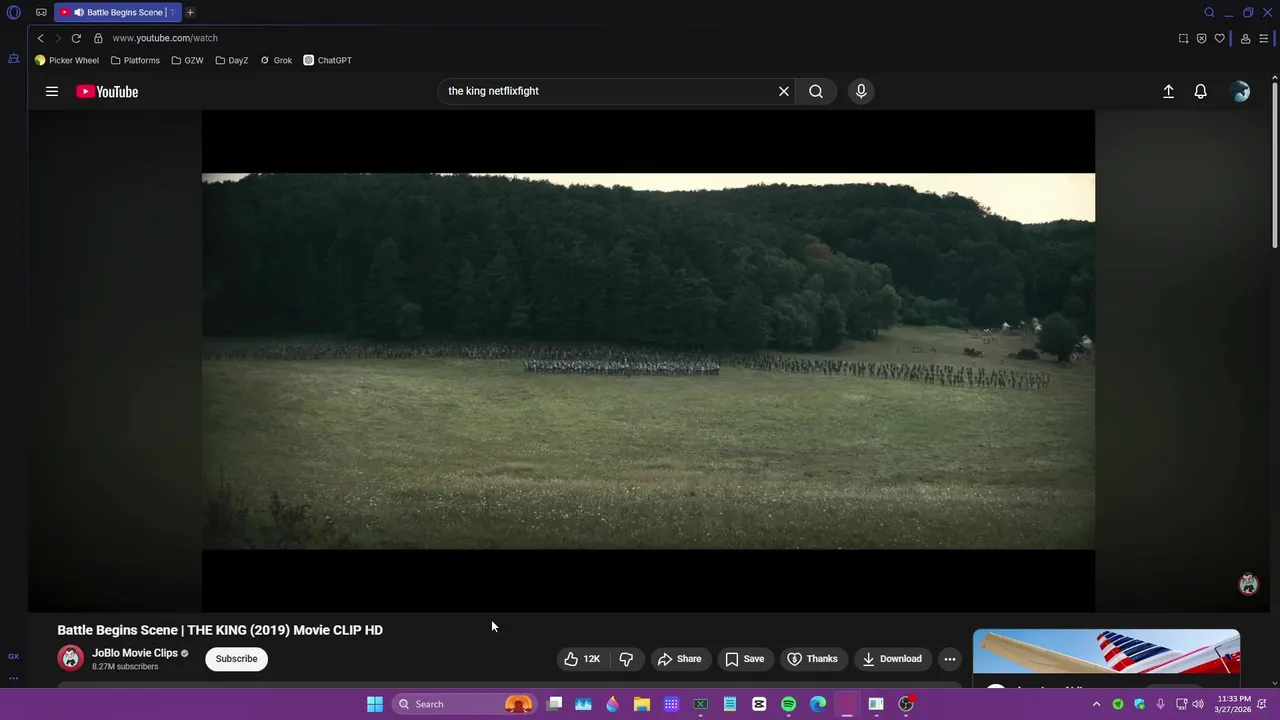Open the Opera GX menu logo

(x=14, y=12)
